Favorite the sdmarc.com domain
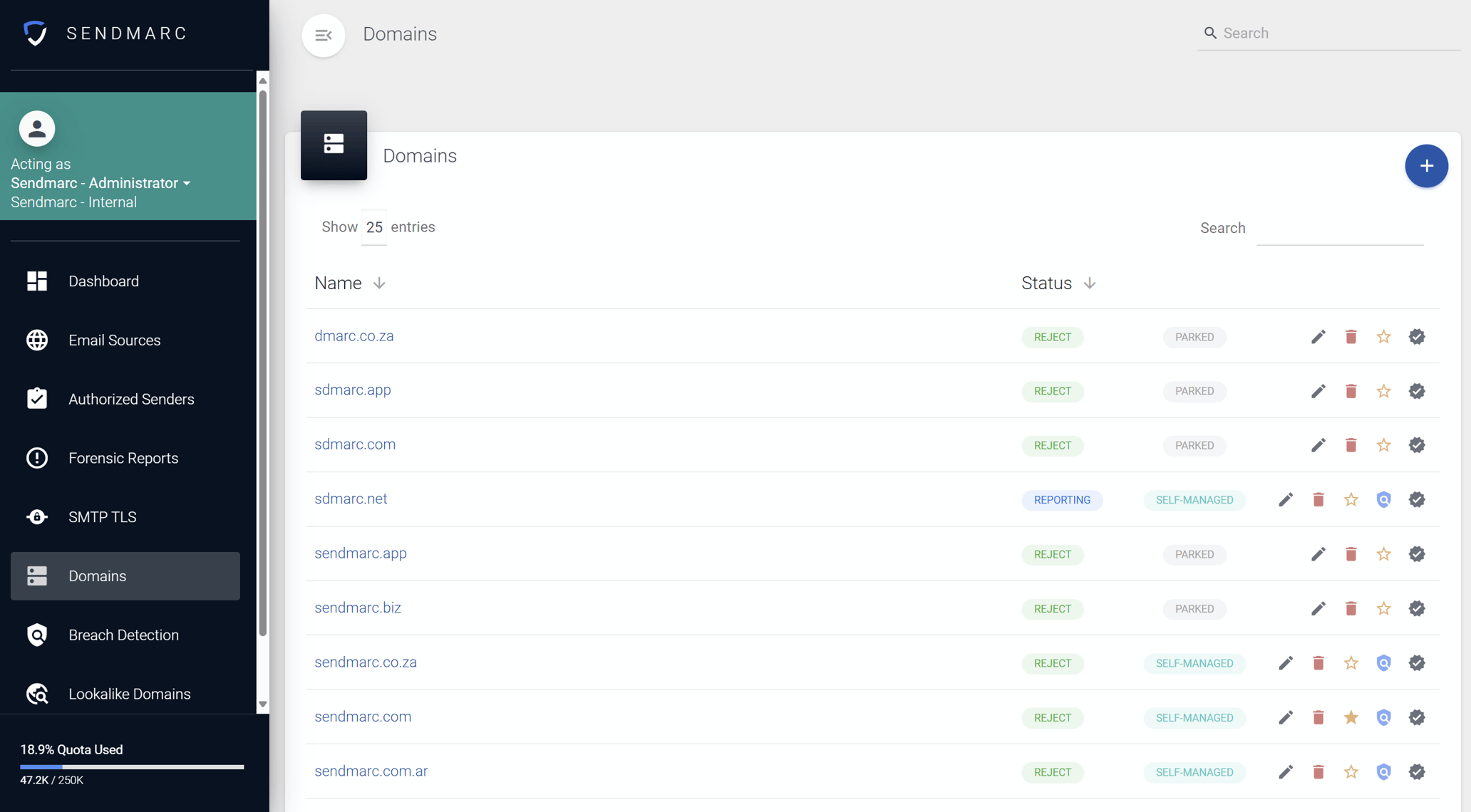This screenshot has width=1471, height=812. tap(1383, 445)
